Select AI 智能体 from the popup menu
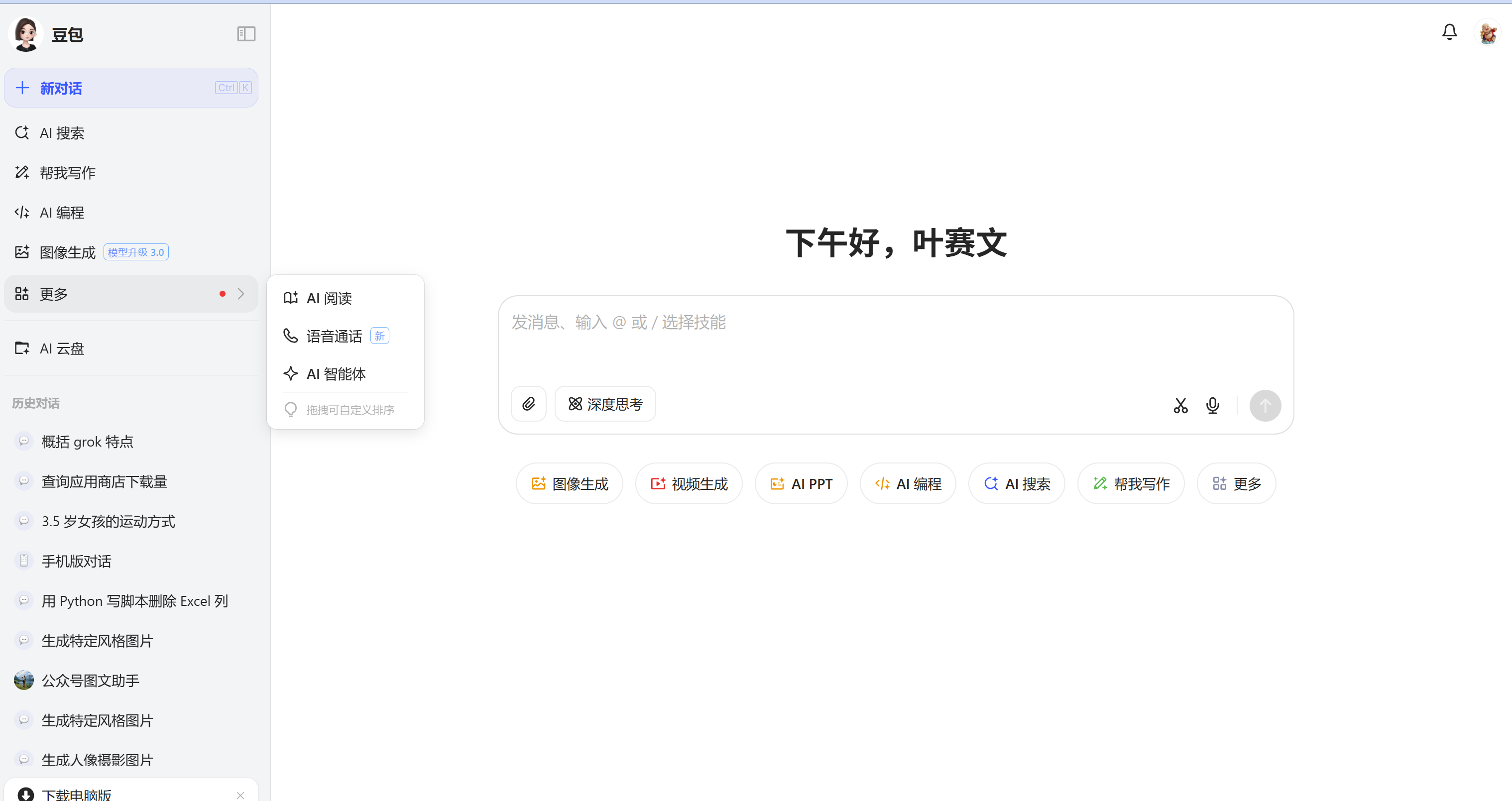 [x=345, y=374]
